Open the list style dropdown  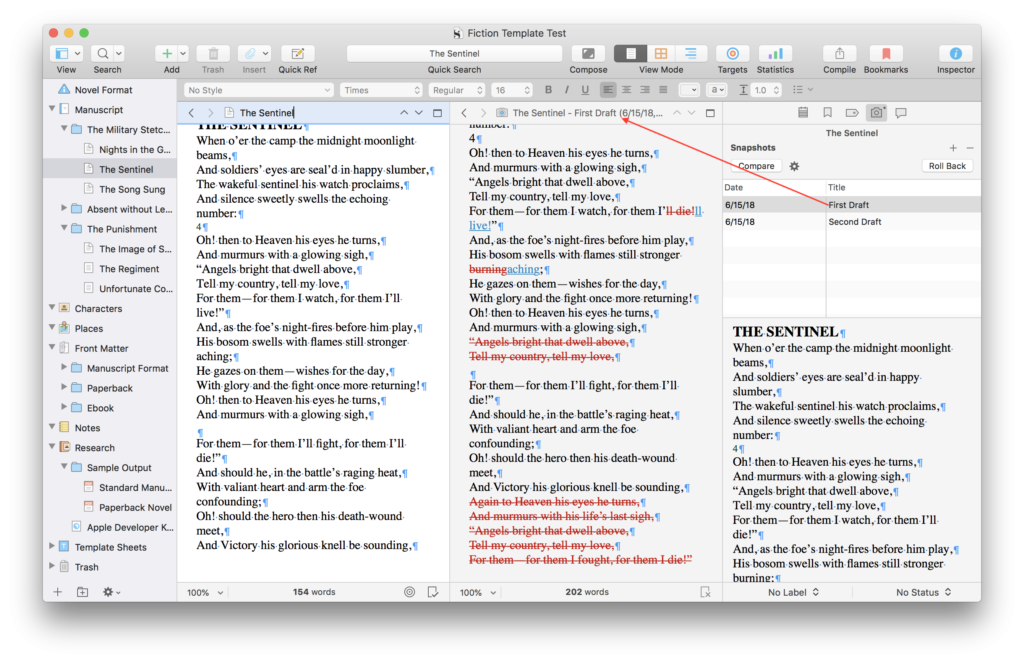tap(802, 90)
